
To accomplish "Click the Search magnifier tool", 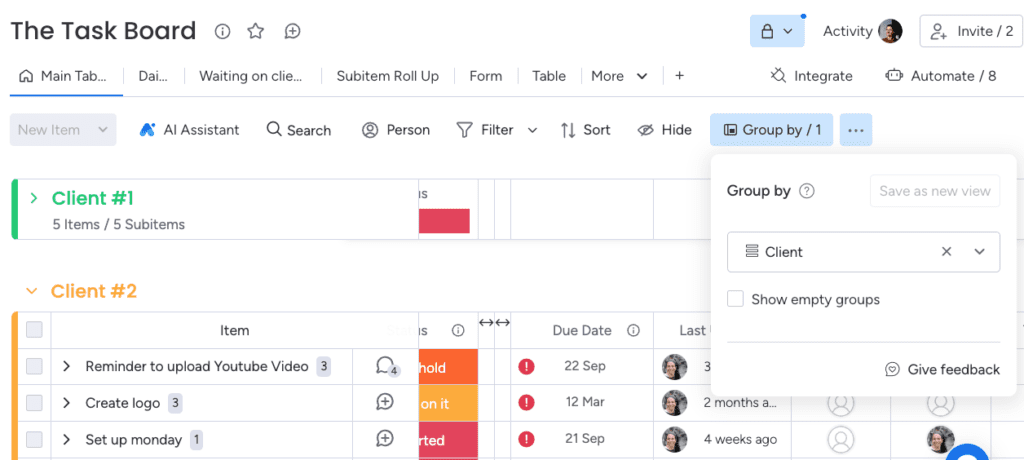I will 298,130.
